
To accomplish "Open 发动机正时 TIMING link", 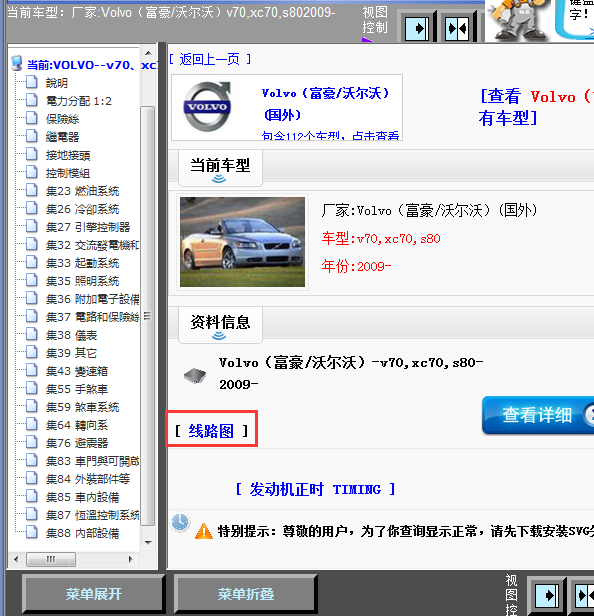I will coord(315,489).
